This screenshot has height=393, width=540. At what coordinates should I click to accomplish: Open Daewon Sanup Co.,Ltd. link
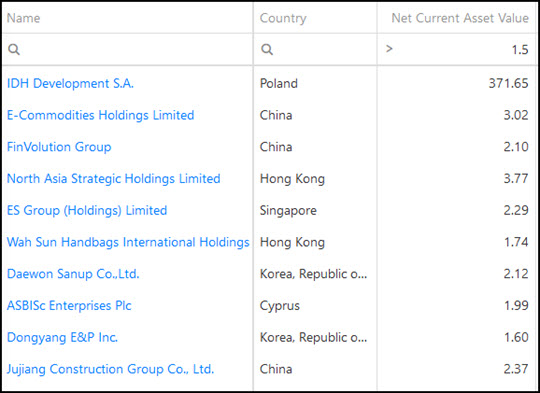pyautogui.click(x=73, y=274)
